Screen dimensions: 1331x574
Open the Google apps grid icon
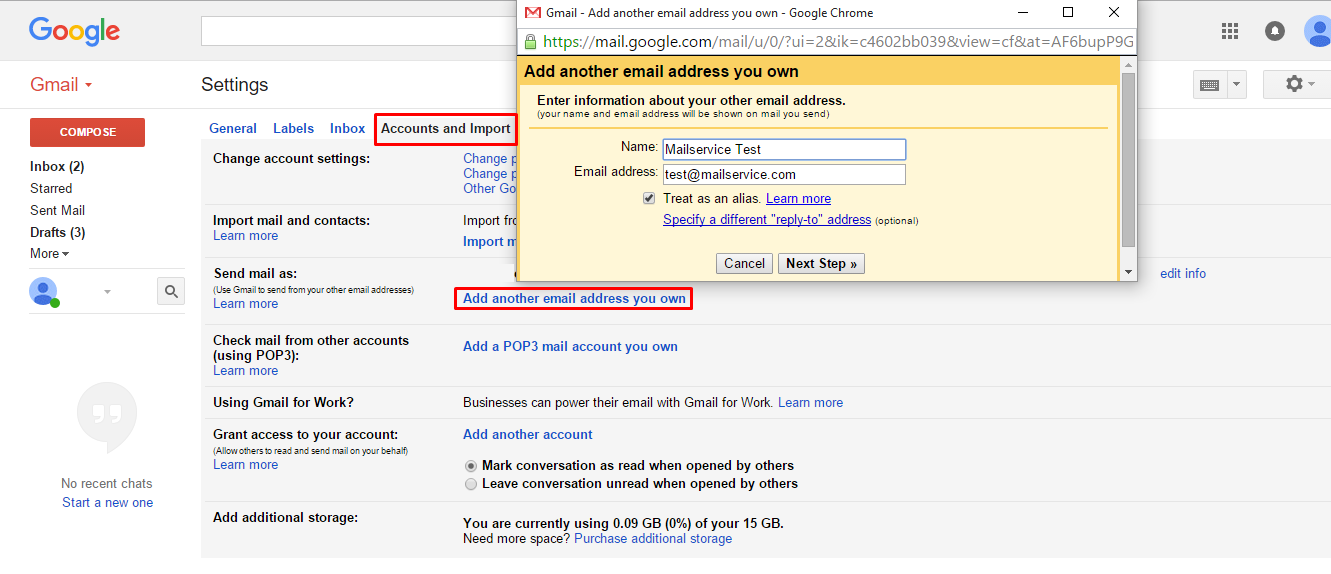(x=1230, y=31)
